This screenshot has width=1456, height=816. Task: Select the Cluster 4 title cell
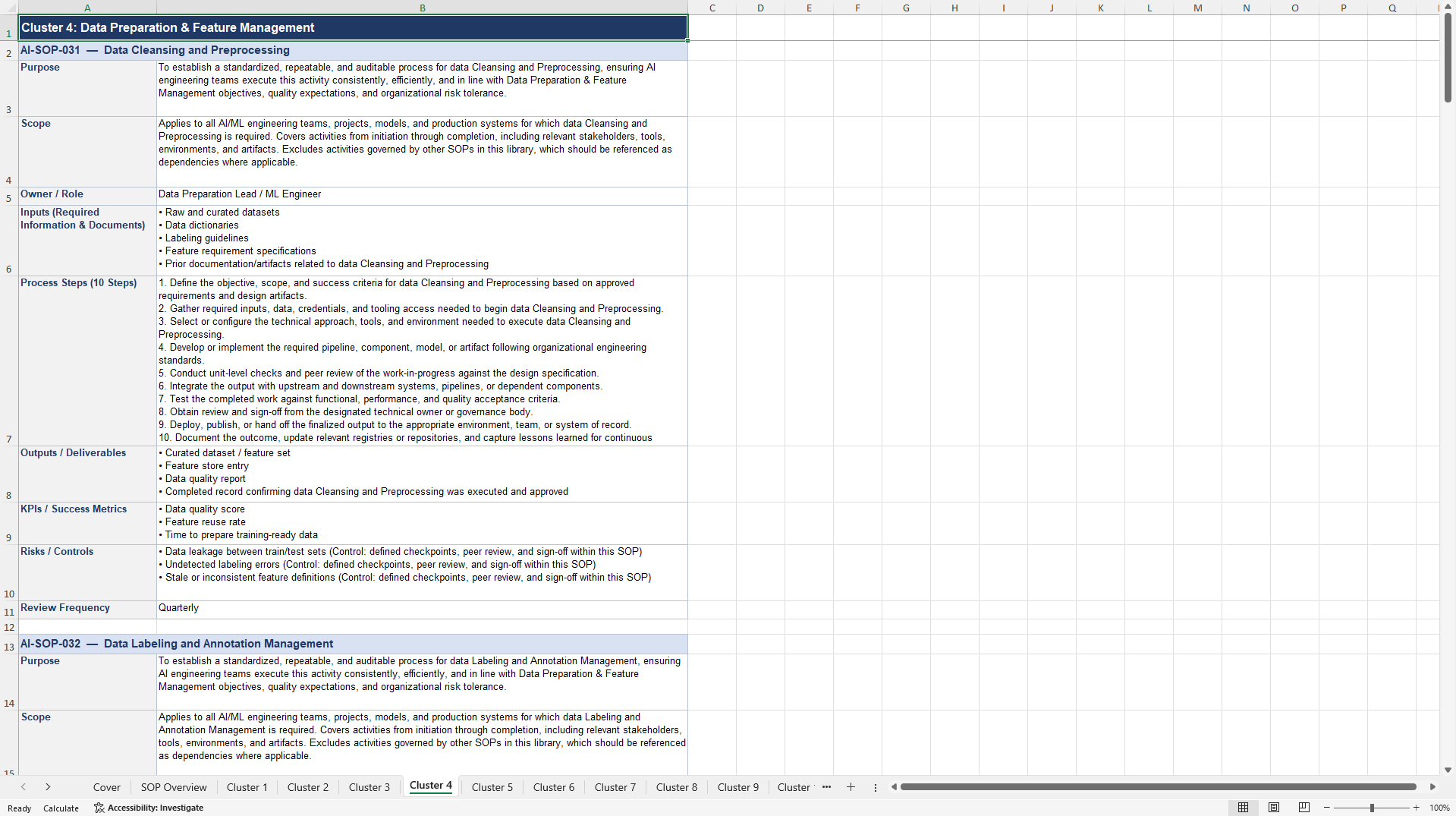click(x=353, y=27)
